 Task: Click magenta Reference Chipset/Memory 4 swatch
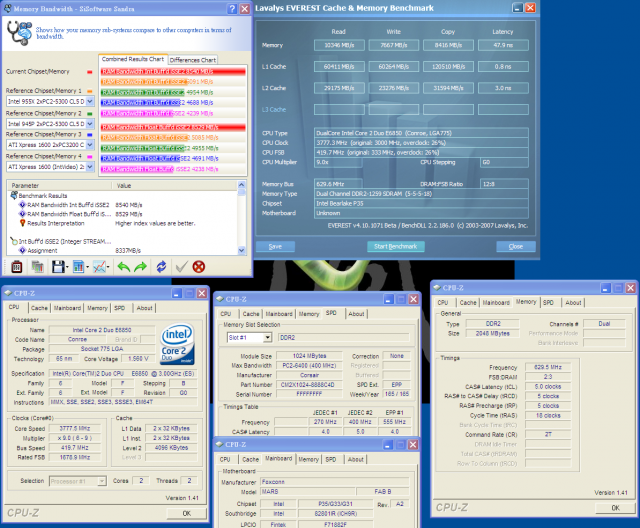click(x=90, y=157)
